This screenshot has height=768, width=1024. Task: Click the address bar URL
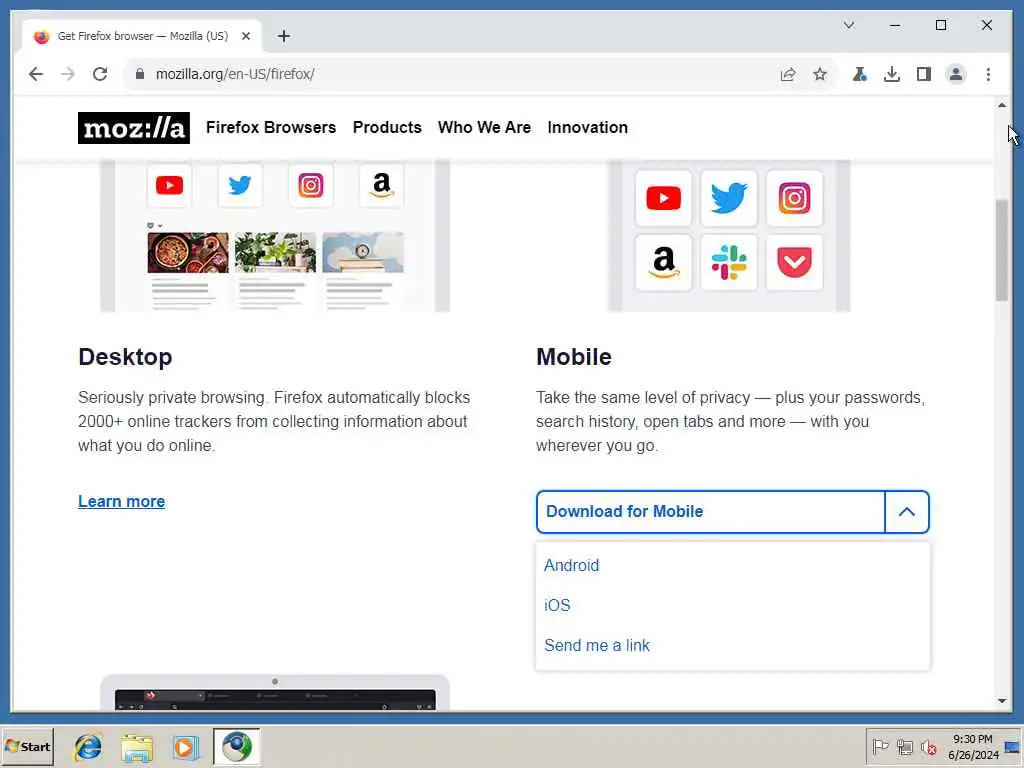(x=235, y=74)
